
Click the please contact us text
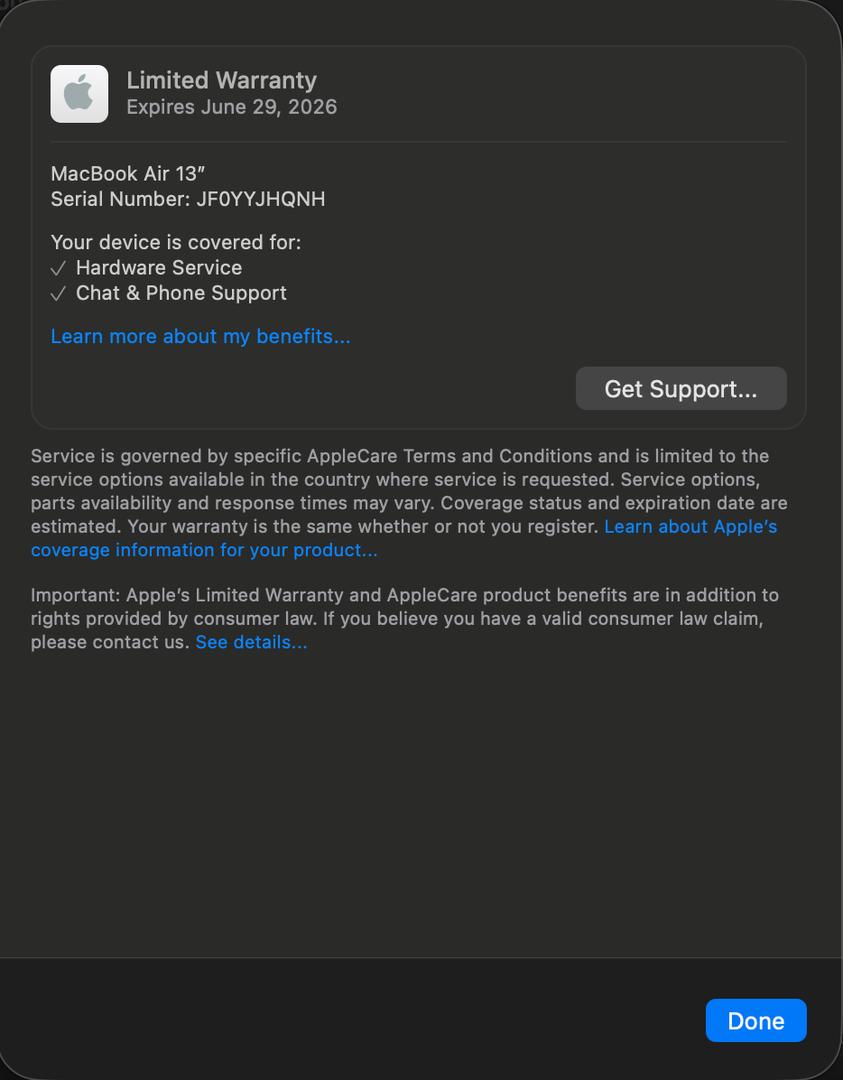click(x=110, y=642)
